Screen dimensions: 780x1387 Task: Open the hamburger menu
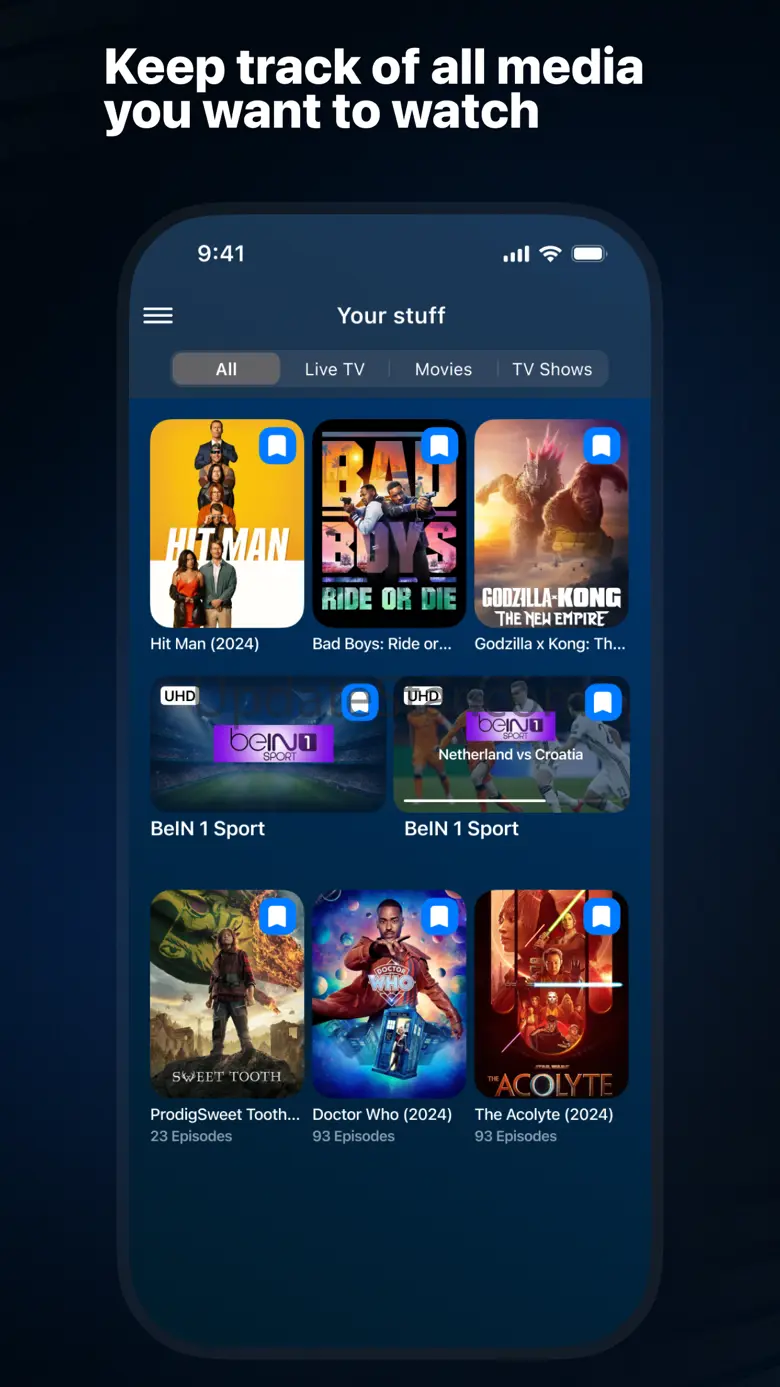(158, 316)
